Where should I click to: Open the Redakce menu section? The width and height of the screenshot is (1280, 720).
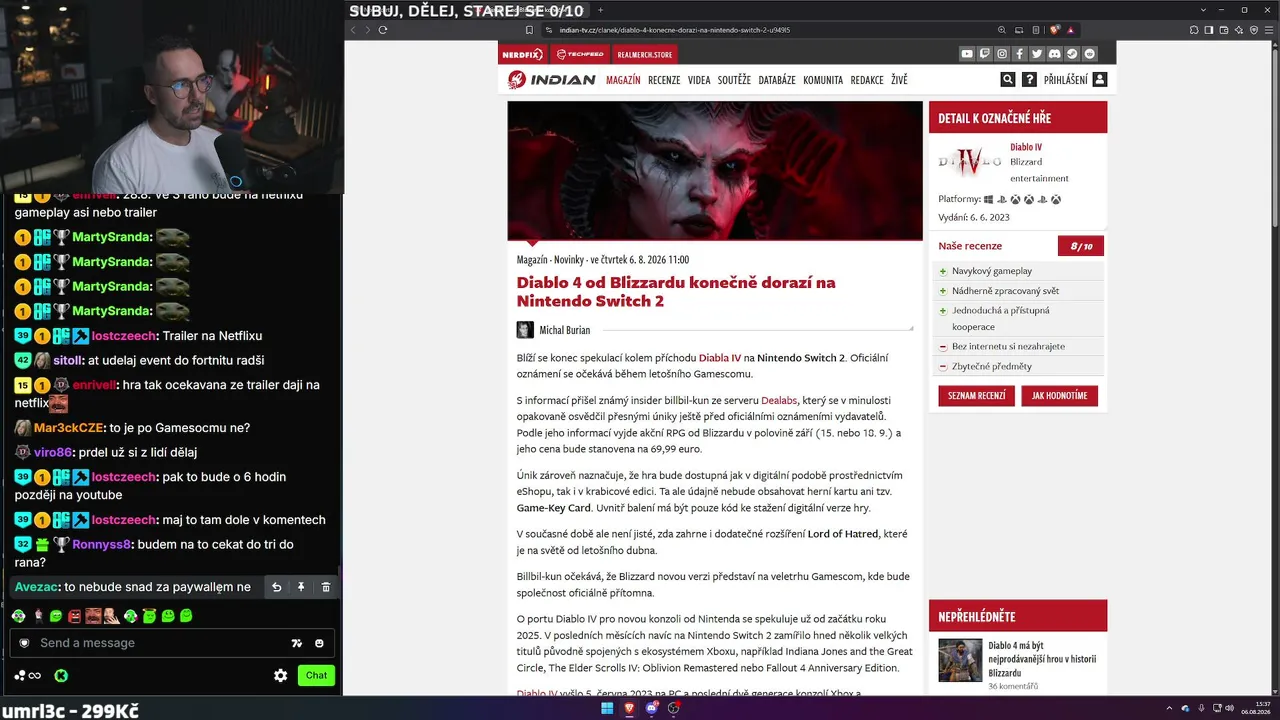pyautogui.click(x=867, y=80)
